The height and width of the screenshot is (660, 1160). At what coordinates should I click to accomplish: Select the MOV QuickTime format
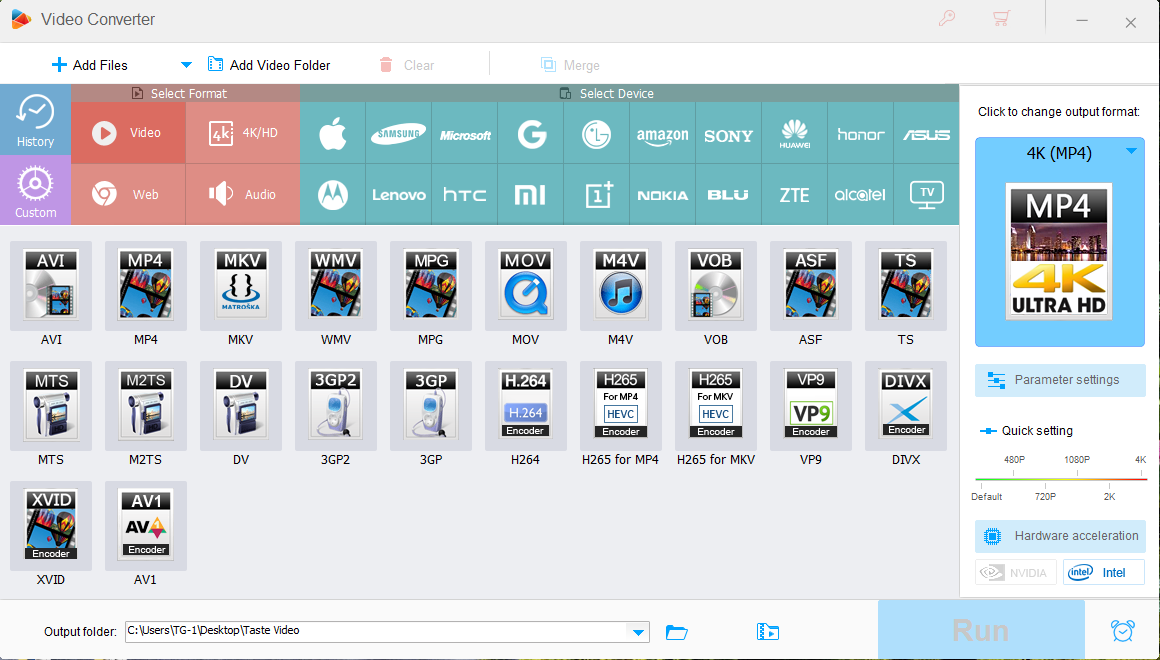coord(525,286)
